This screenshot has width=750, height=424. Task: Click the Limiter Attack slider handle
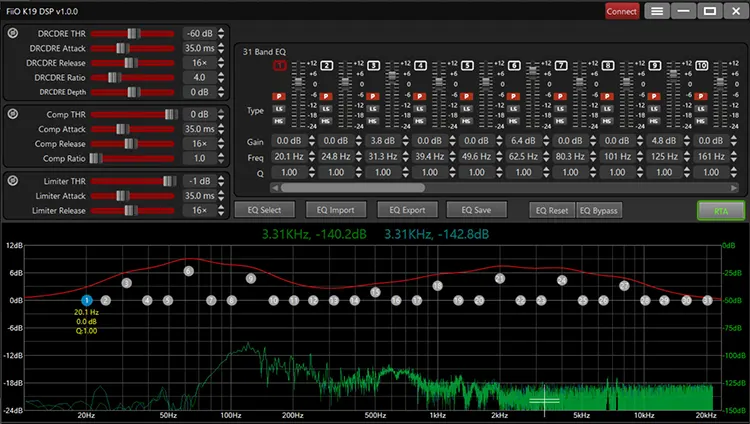coord(122,196)
